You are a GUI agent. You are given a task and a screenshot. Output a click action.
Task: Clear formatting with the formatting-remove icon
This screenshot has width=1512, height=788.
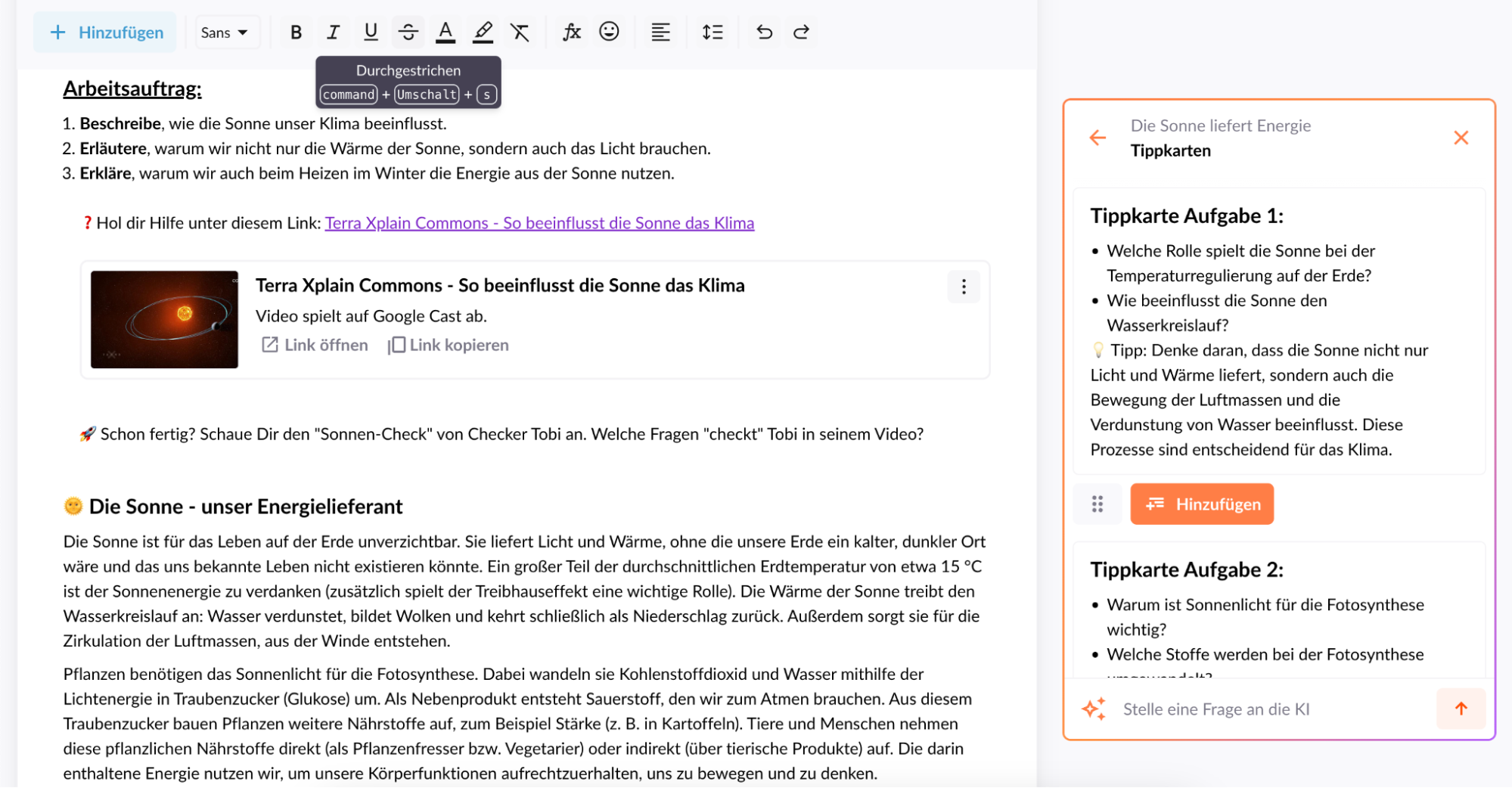[x=520, y=32]
